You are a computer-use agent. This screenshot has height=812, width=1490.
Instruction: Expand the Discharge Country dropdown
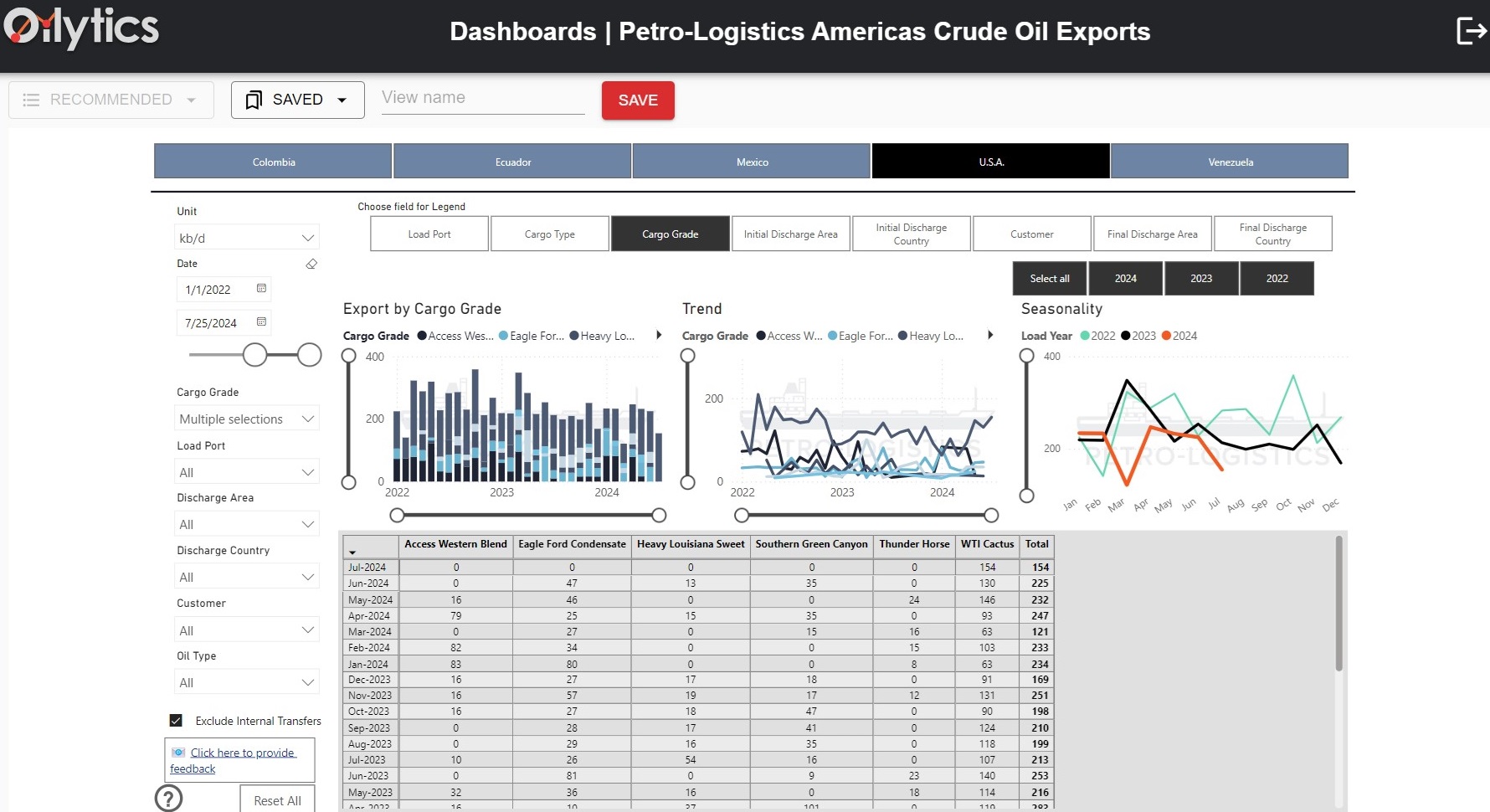247,577
